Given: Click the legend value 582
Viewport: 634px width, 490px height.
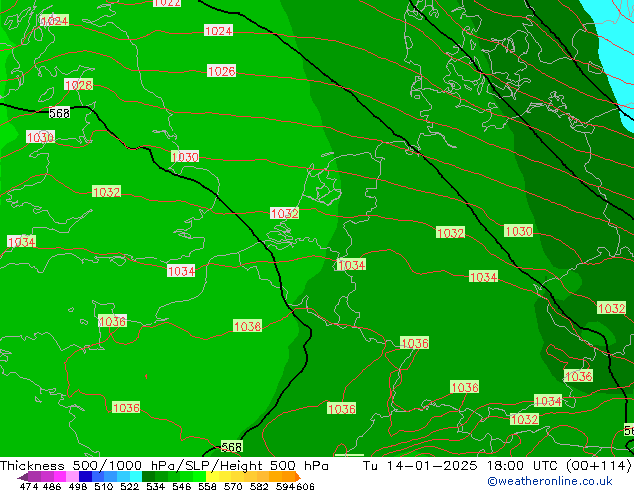Looking at the screenshot, I should 259,486.
